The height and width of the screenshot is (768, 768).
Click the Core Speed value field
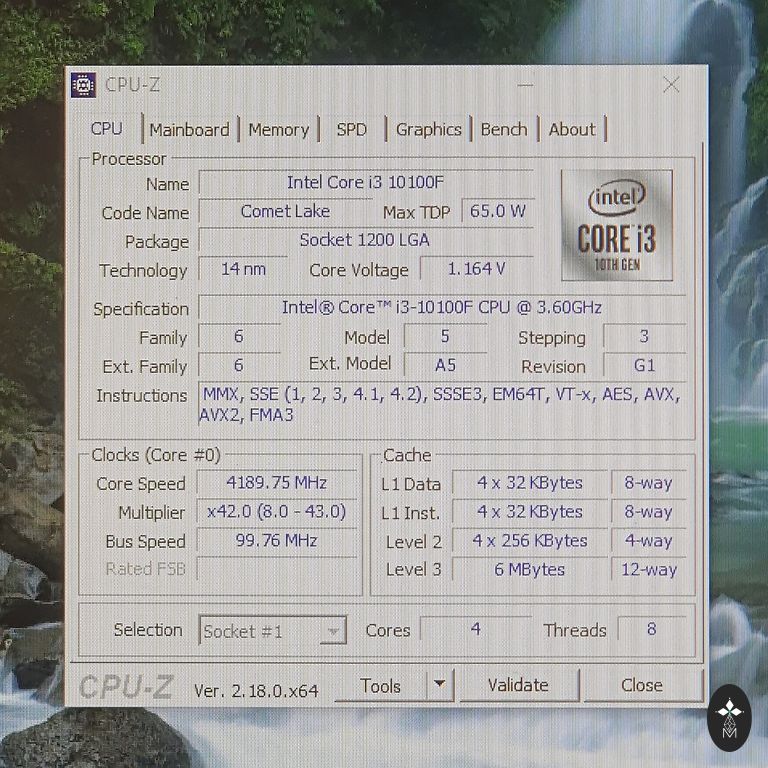277,483
